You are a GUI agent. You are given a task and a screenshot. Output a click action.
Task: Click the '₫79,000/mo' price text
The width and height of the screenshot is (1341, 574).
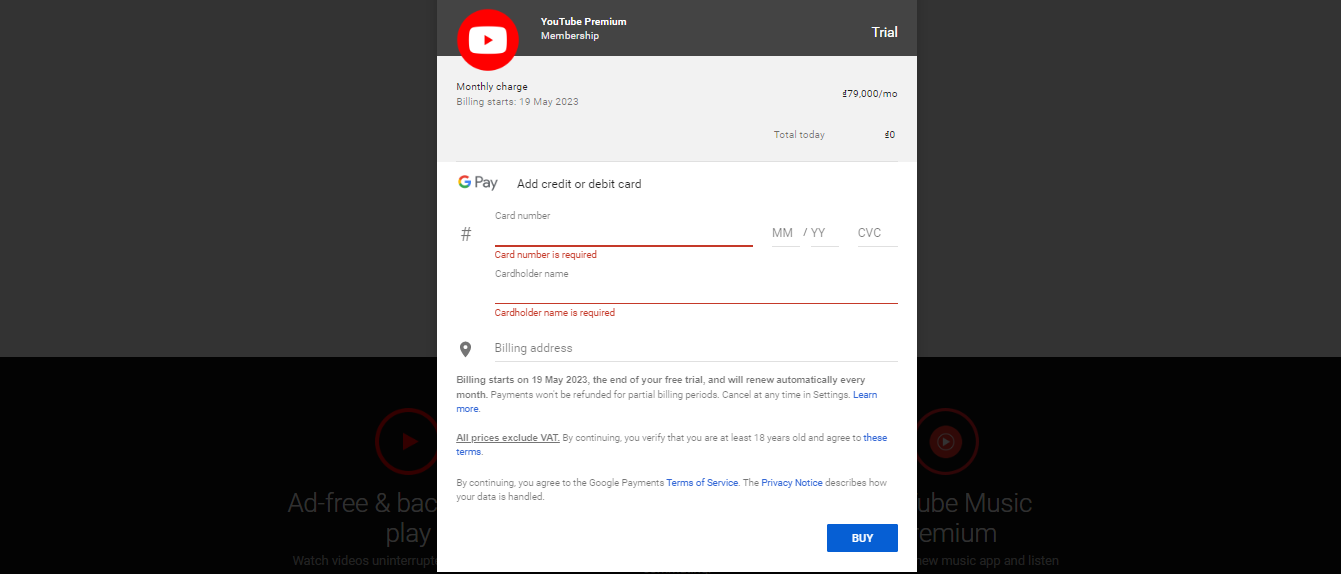point(870,94)
